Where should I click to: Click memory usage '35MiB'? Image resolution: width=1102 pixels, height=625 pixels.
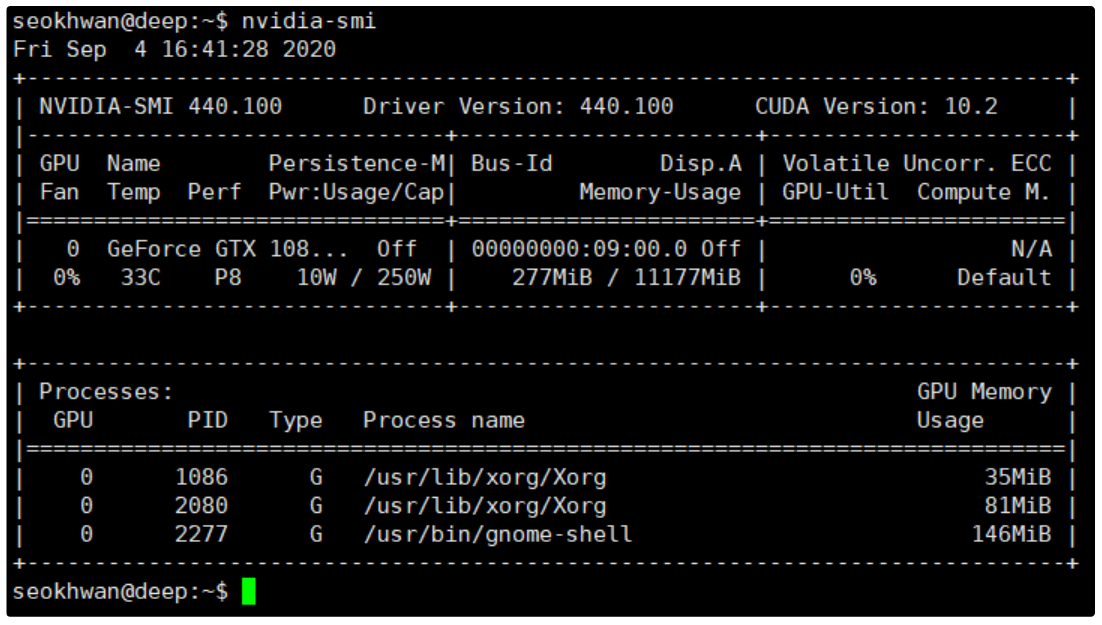point(1018,477)
